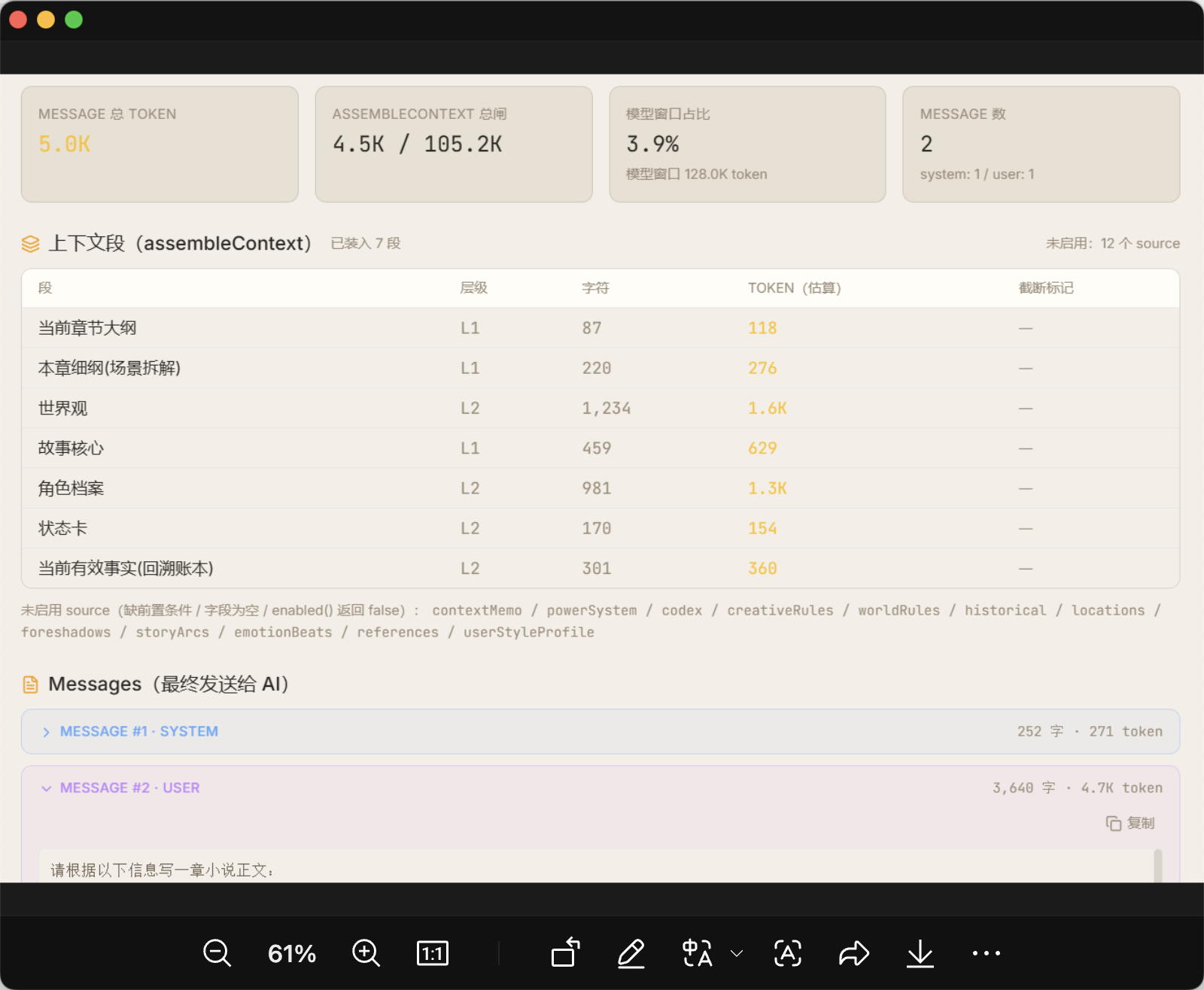Select the 世界观 row
Screen dimensions: 1204x990
tap(600, 408)
